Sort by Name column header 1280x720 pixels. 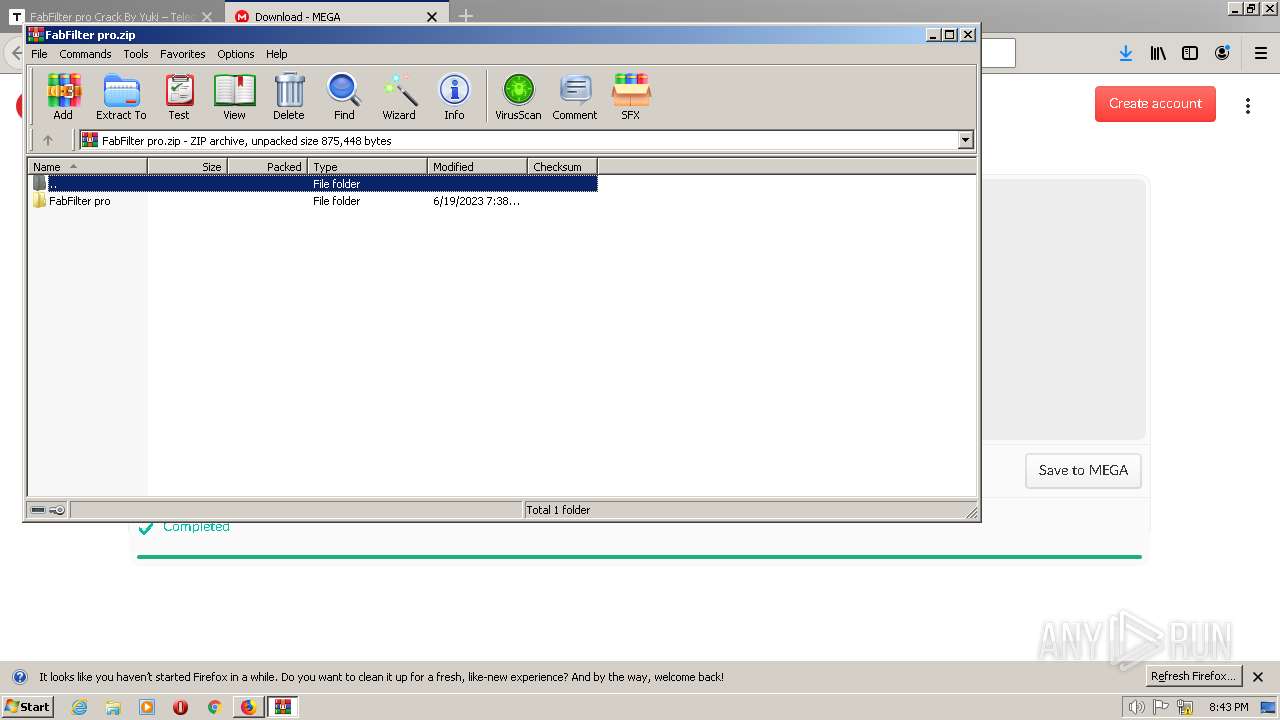tap(87, 167)
